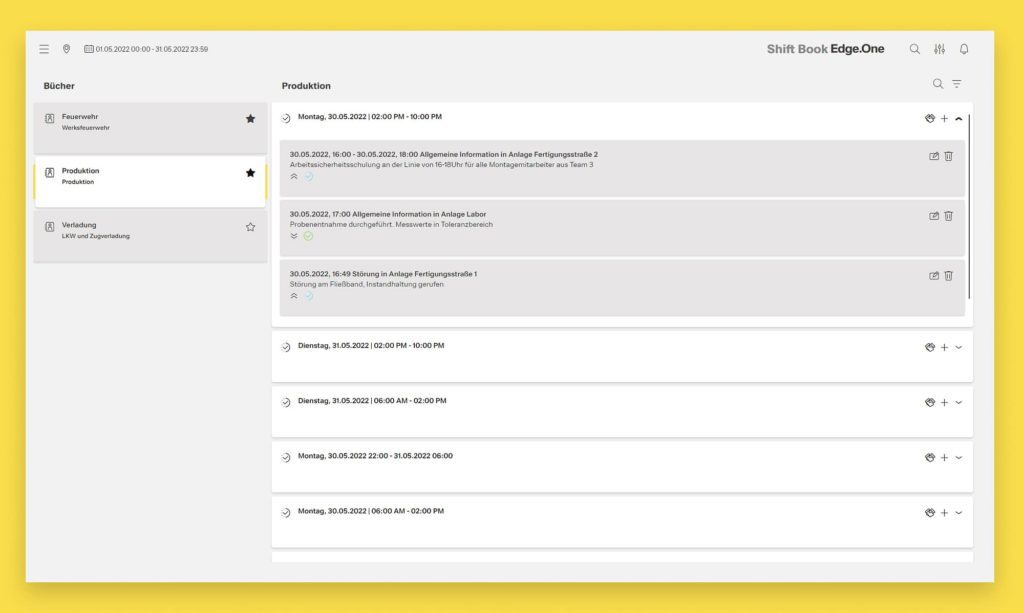Image resolution: width=1024 pixels, height=613 pixels.
Task: Open date range 01.05.2022 - 31.05.2022 picker
Action: [147, 49]
